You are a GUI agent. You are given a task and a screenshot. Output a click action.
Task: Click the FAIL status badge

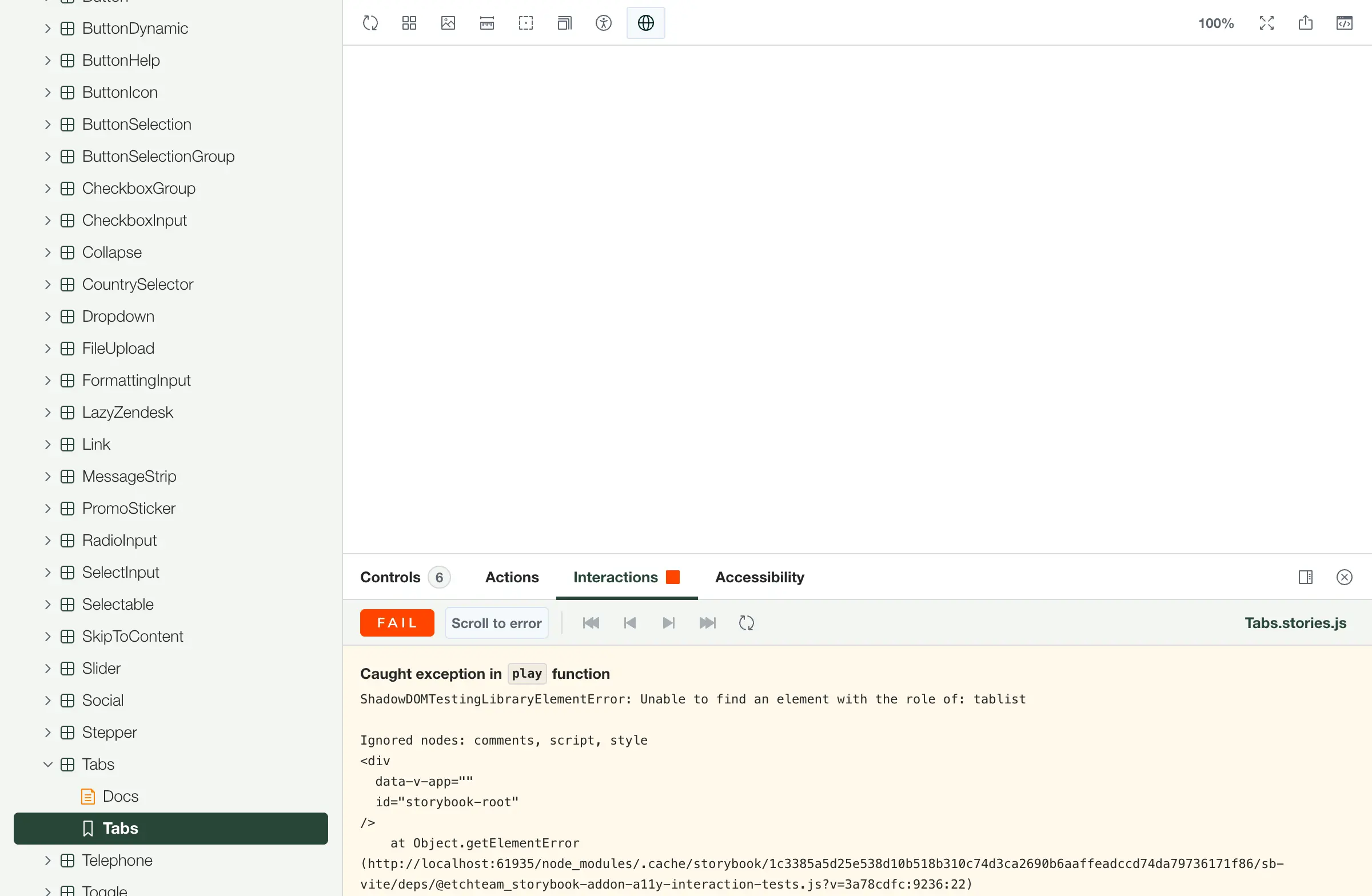(397, 623)
